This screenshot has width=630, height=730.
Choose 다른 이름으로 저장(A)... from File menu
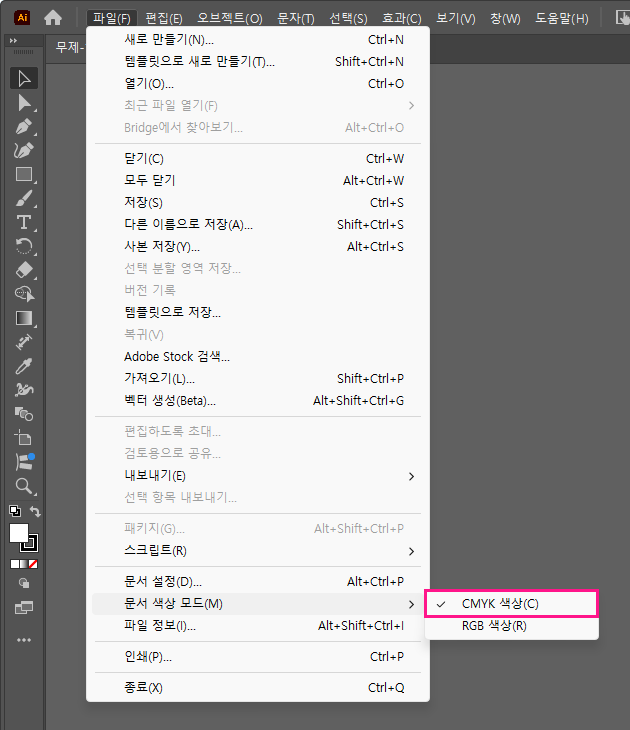pos(188,225)
